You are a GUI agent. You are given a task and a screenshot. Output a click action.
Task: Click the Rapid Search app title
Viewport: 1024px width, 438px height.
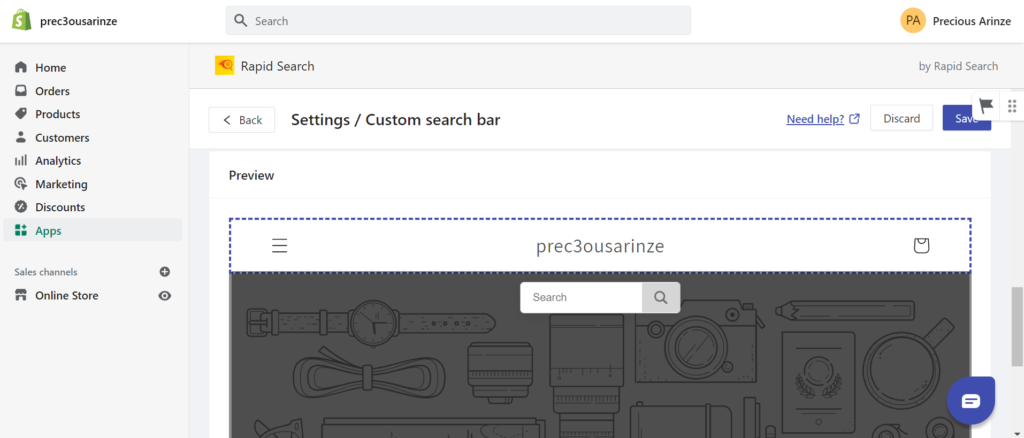click(278, 66)
